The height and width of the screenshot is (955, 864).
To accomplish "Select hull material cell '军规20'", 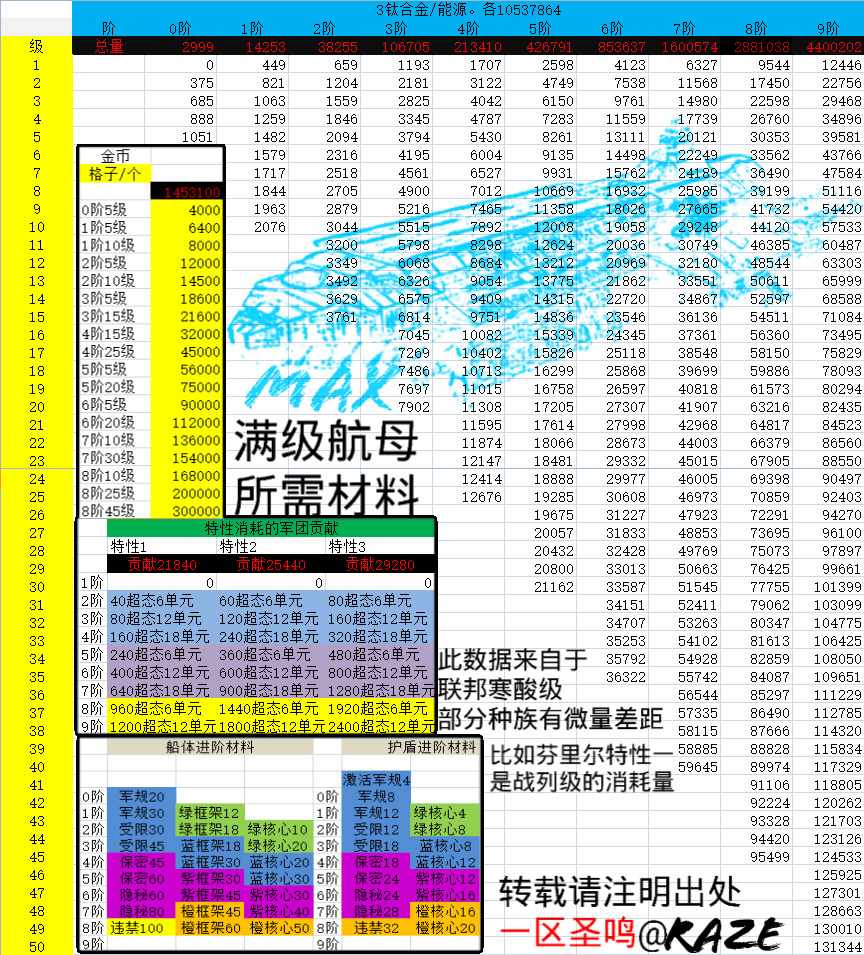I will (x=141, y=797).
